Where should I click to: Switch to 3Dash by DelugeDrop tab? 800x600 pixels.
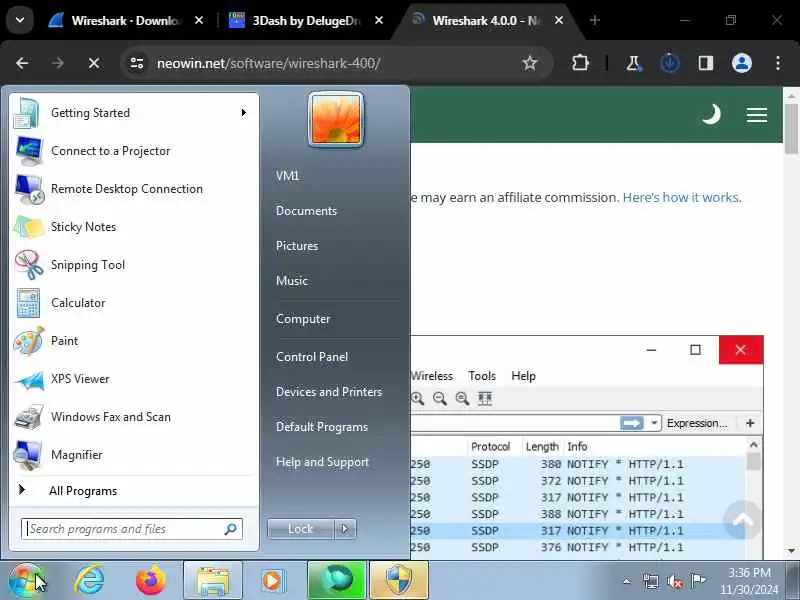[x=306, y=20]
